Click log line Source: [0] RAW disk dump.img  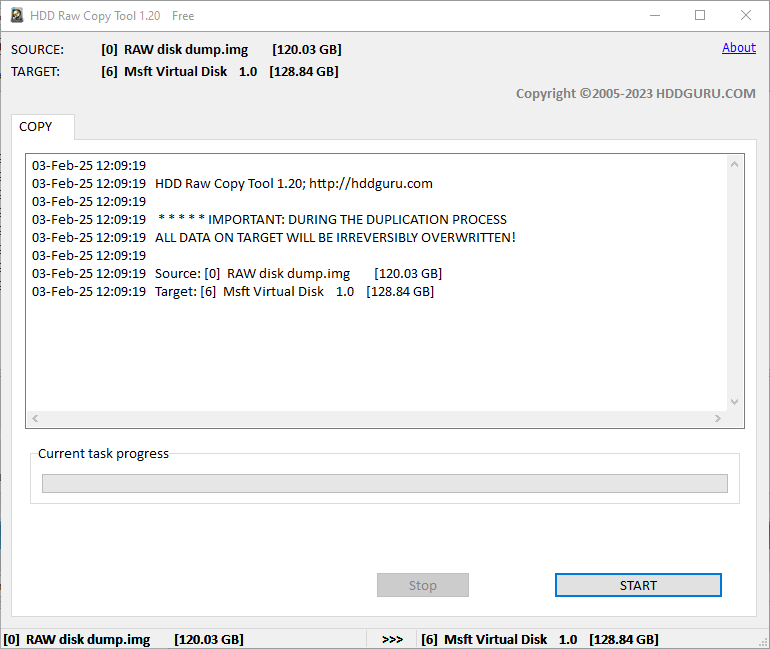tap(237, 273)
